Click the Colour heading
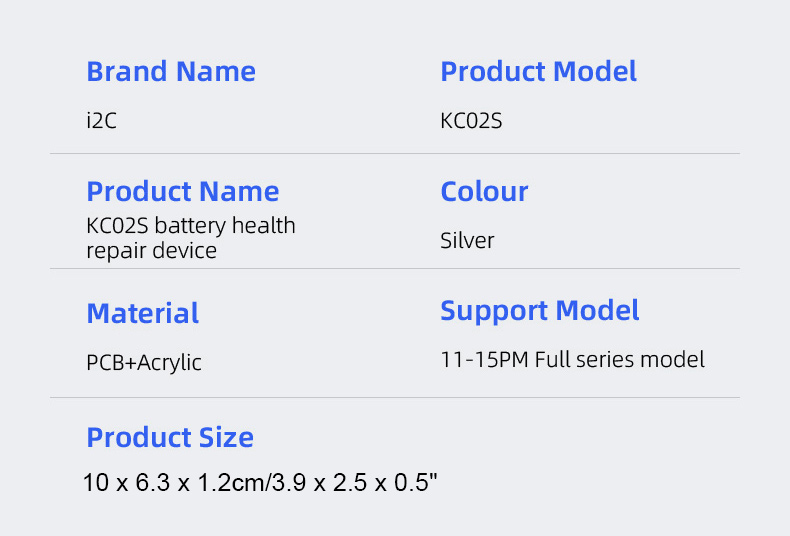 coord(484,191)
